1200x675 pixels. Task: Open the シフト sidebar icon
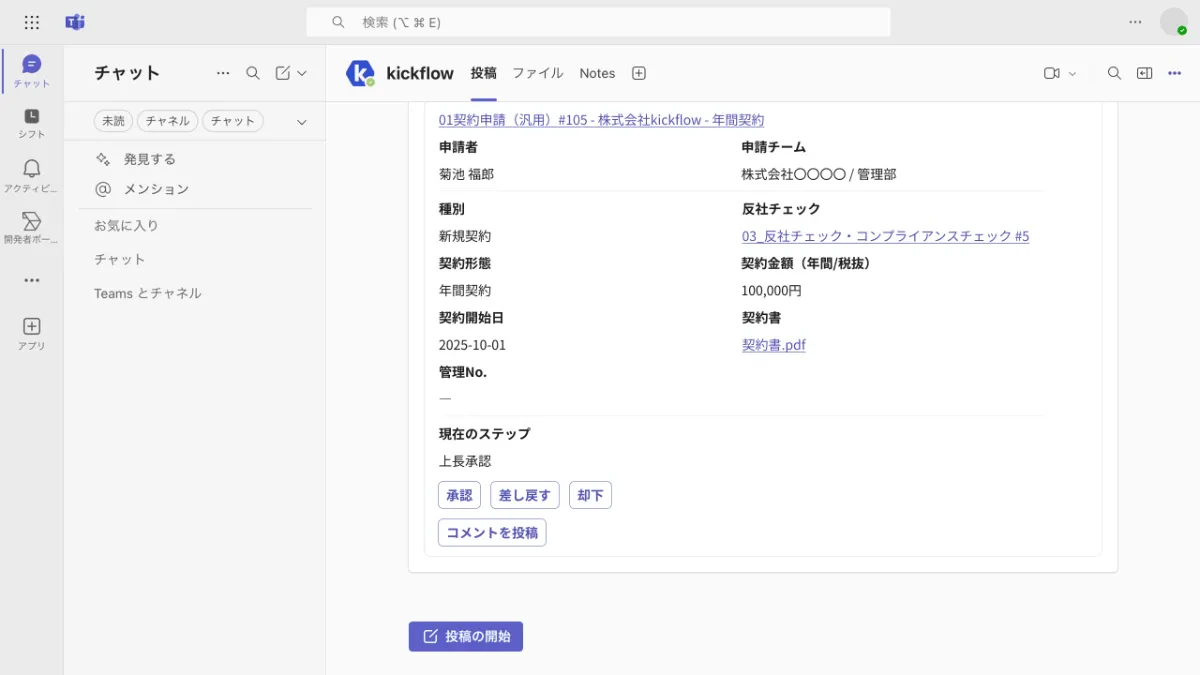(32, 123)
